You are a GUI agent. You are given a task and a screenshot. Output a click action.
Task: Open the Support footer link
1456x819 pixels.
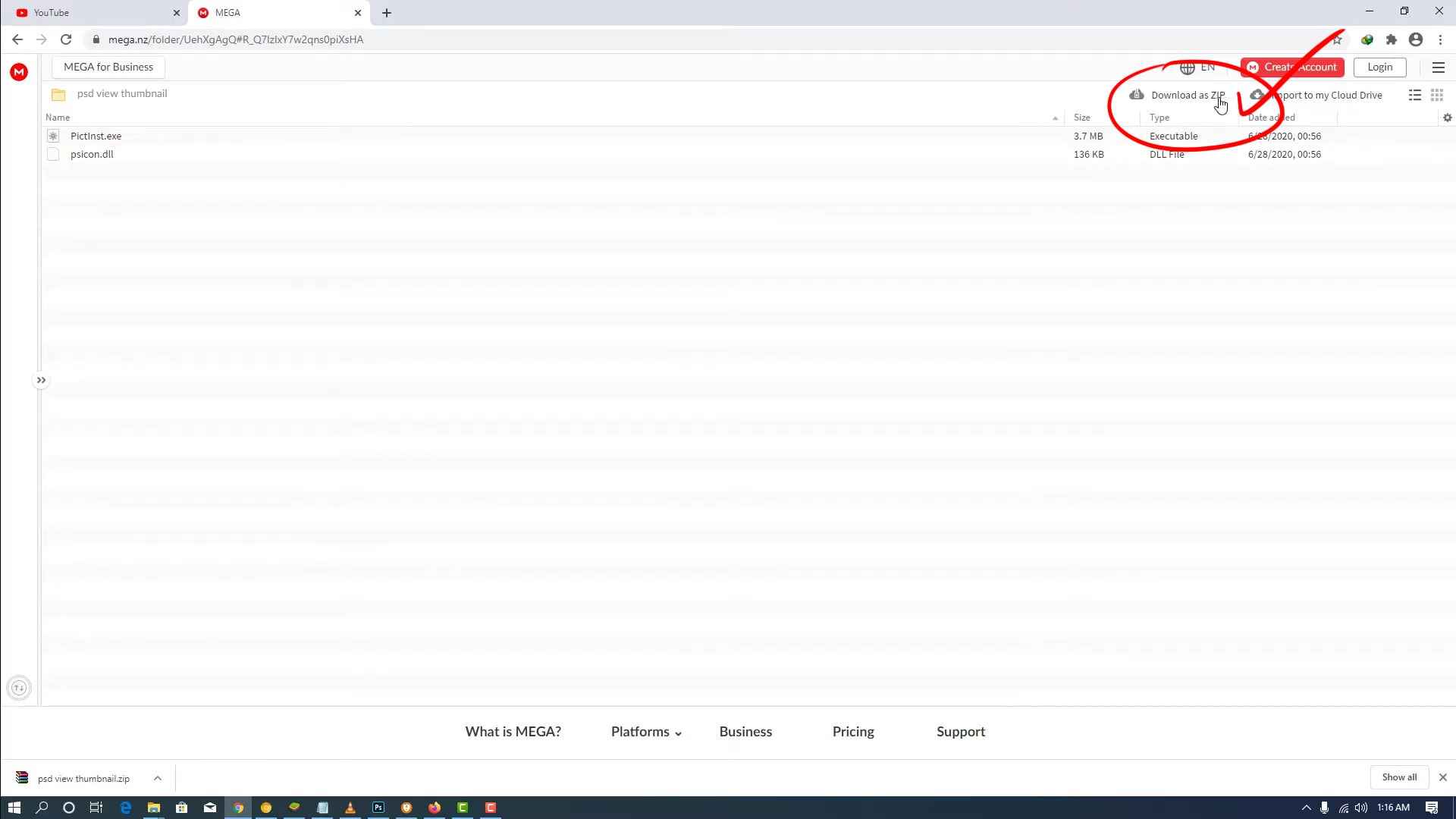(x=961, y=732)
